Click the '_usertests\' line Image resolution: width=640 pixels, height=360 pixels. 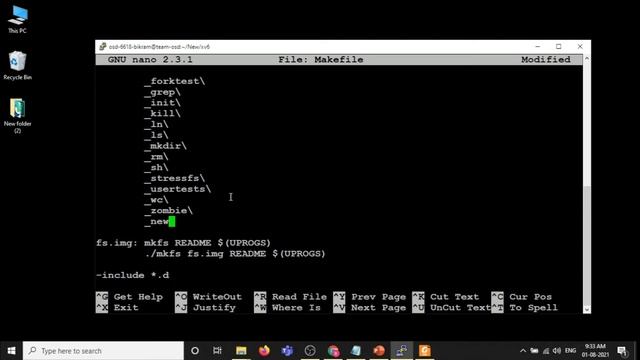[x=178, y=189]
